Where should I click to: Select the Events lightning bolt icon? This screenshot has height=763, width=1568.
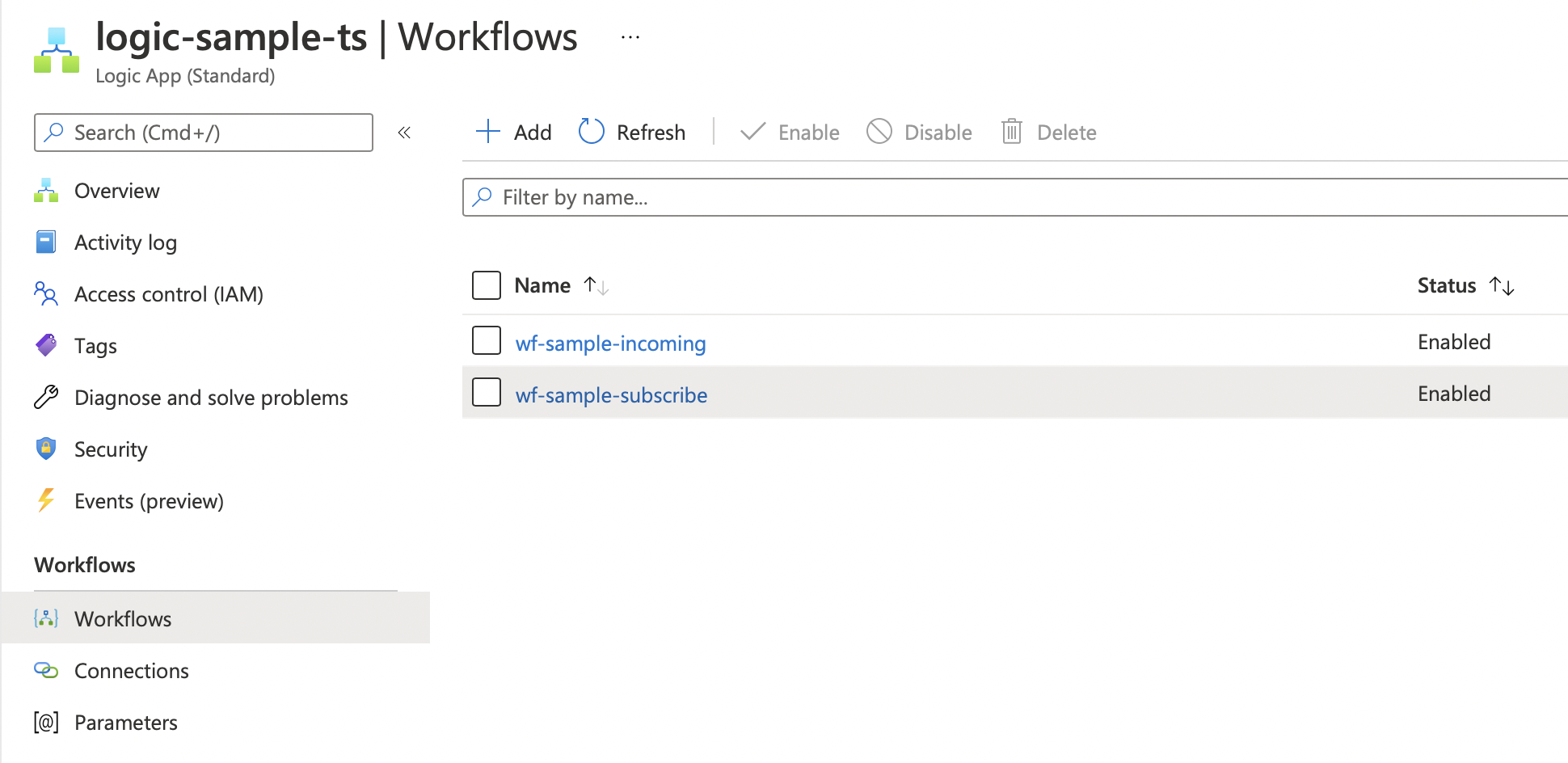point(46,500)
